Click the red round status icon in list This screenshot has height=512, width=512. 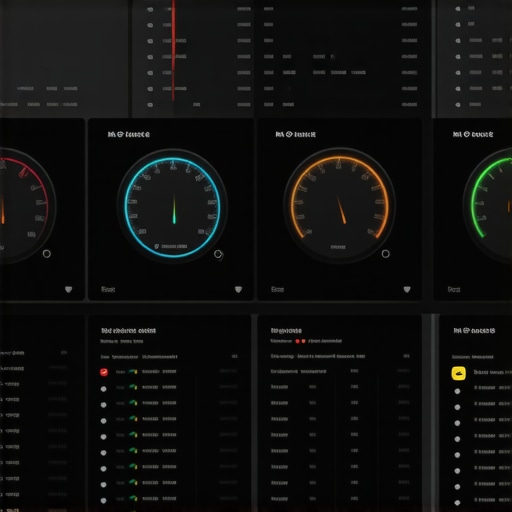[104, 372]
